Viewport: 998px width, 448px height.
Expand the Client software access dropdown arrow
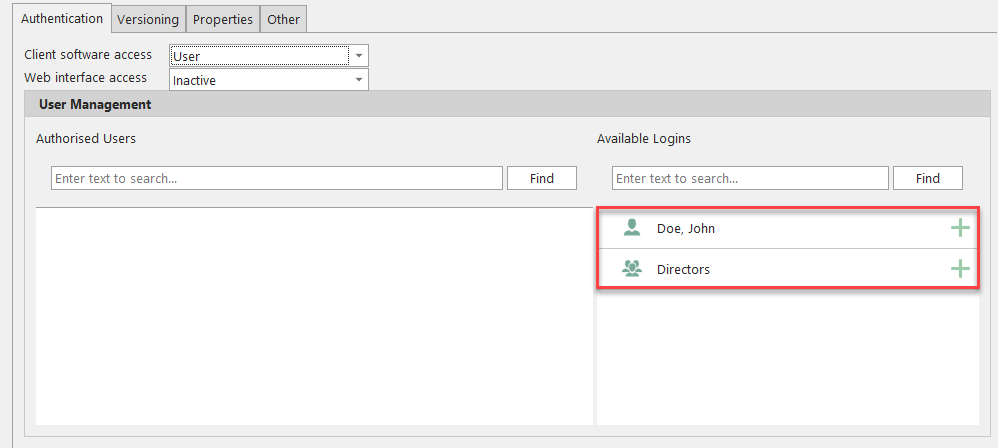click(359, 56)
